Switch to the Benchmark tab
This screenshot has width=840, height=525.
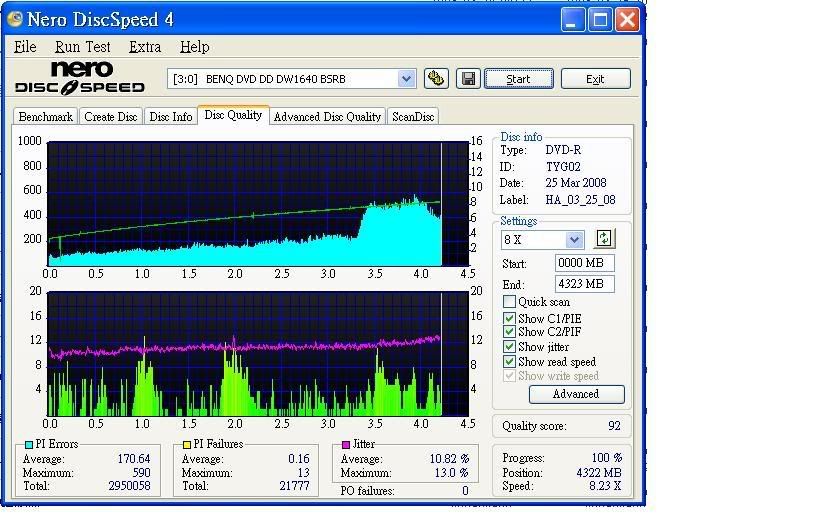[x=46, y=116]
